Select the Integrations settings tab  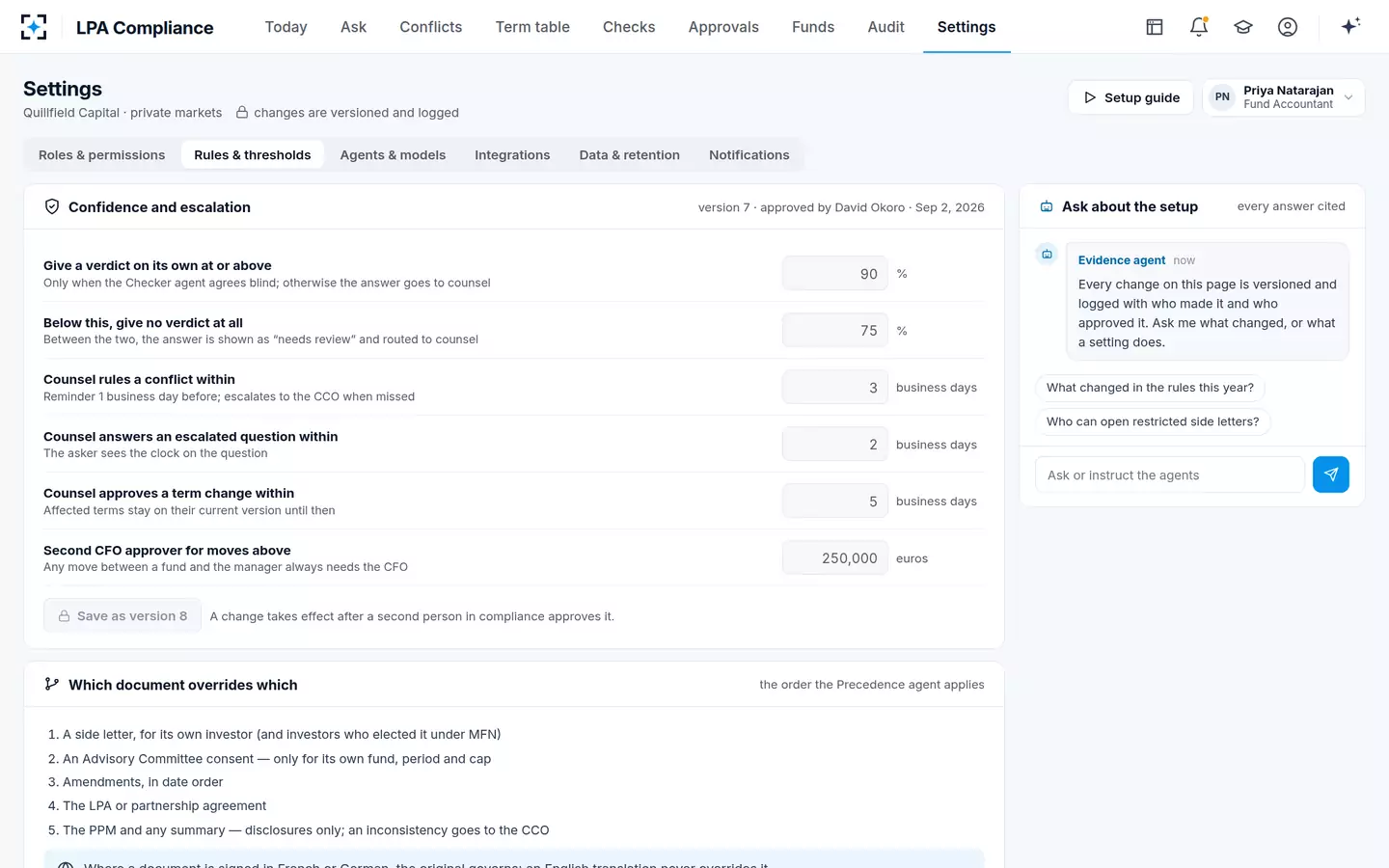click(512, 155)
